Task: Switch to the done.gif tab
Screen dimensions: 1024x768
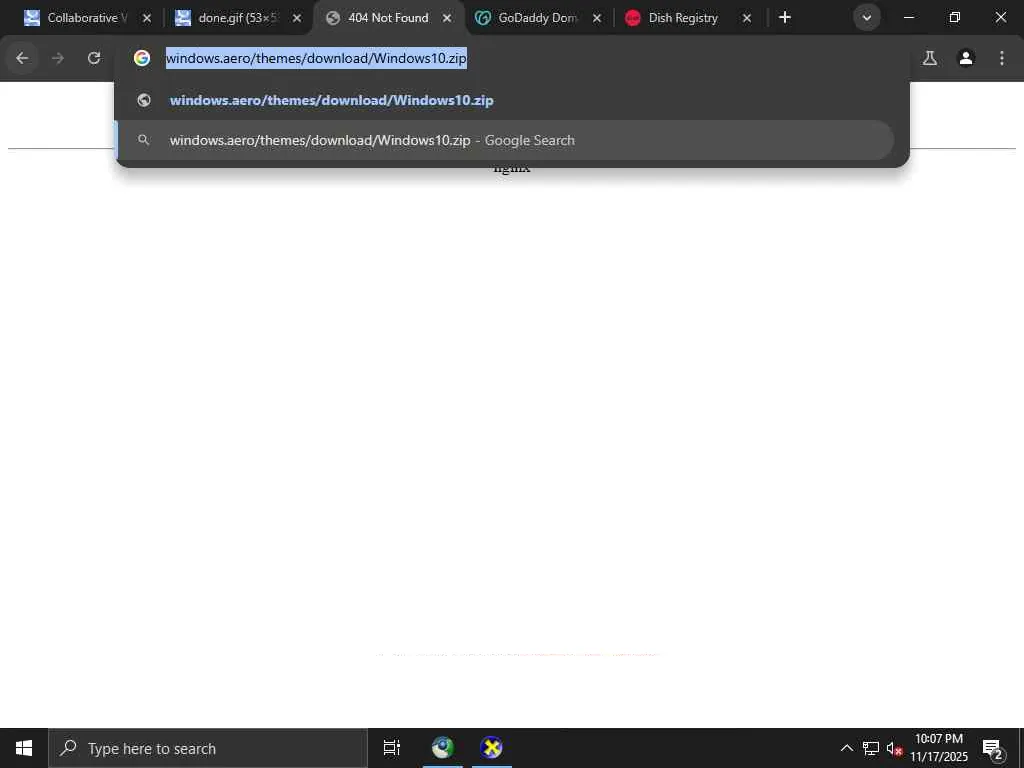Action: (x=236, y=18)
